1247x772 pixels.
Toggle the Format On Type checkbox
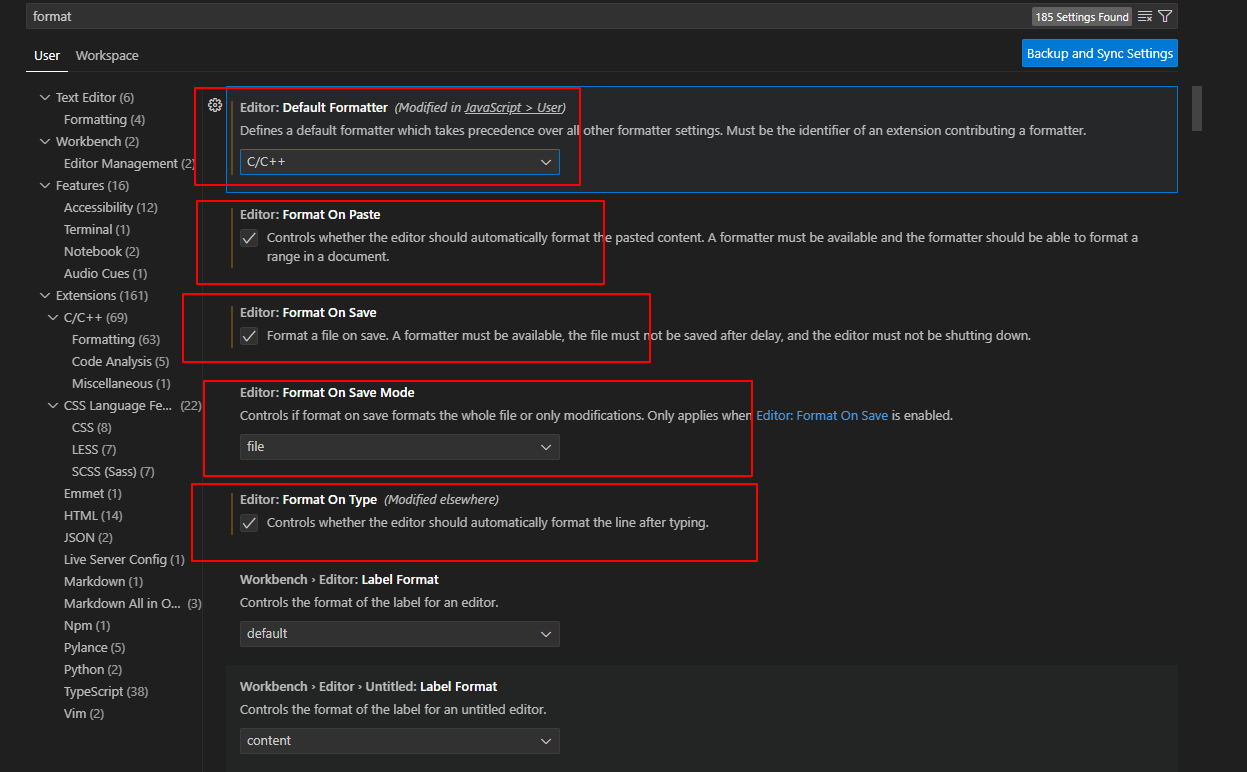(x=249, y=523)
